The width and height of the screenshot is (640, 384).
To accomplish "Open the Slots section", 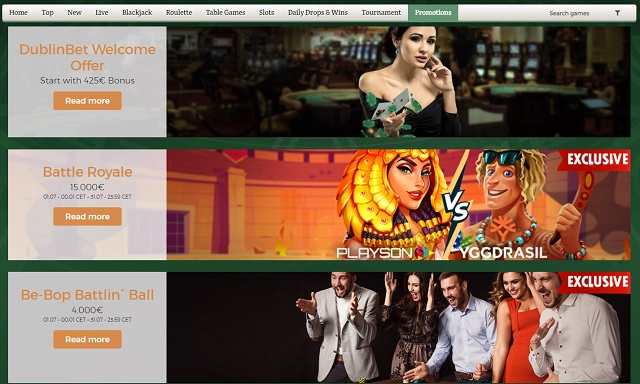I will point(267,13).
